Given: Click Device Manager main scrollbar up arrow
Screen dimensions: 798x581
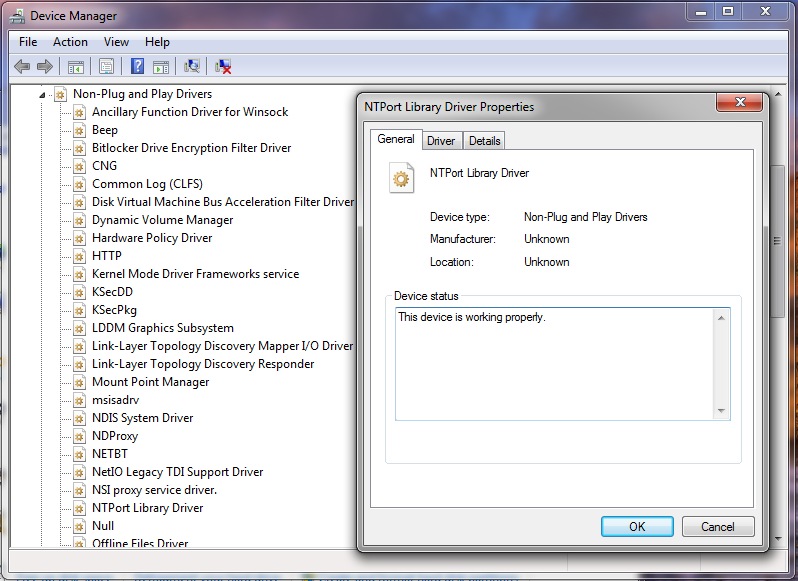Looking at the screenshot, I should click(778, 95).
